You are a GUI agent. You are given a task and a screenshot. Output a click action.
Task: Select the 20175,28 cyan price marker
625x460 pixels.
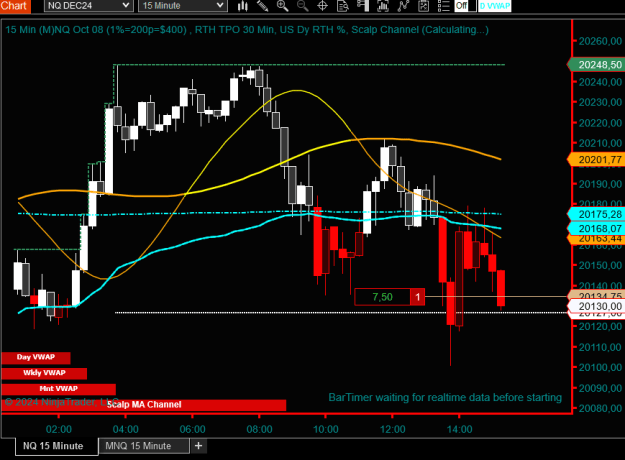coord(596,214)
